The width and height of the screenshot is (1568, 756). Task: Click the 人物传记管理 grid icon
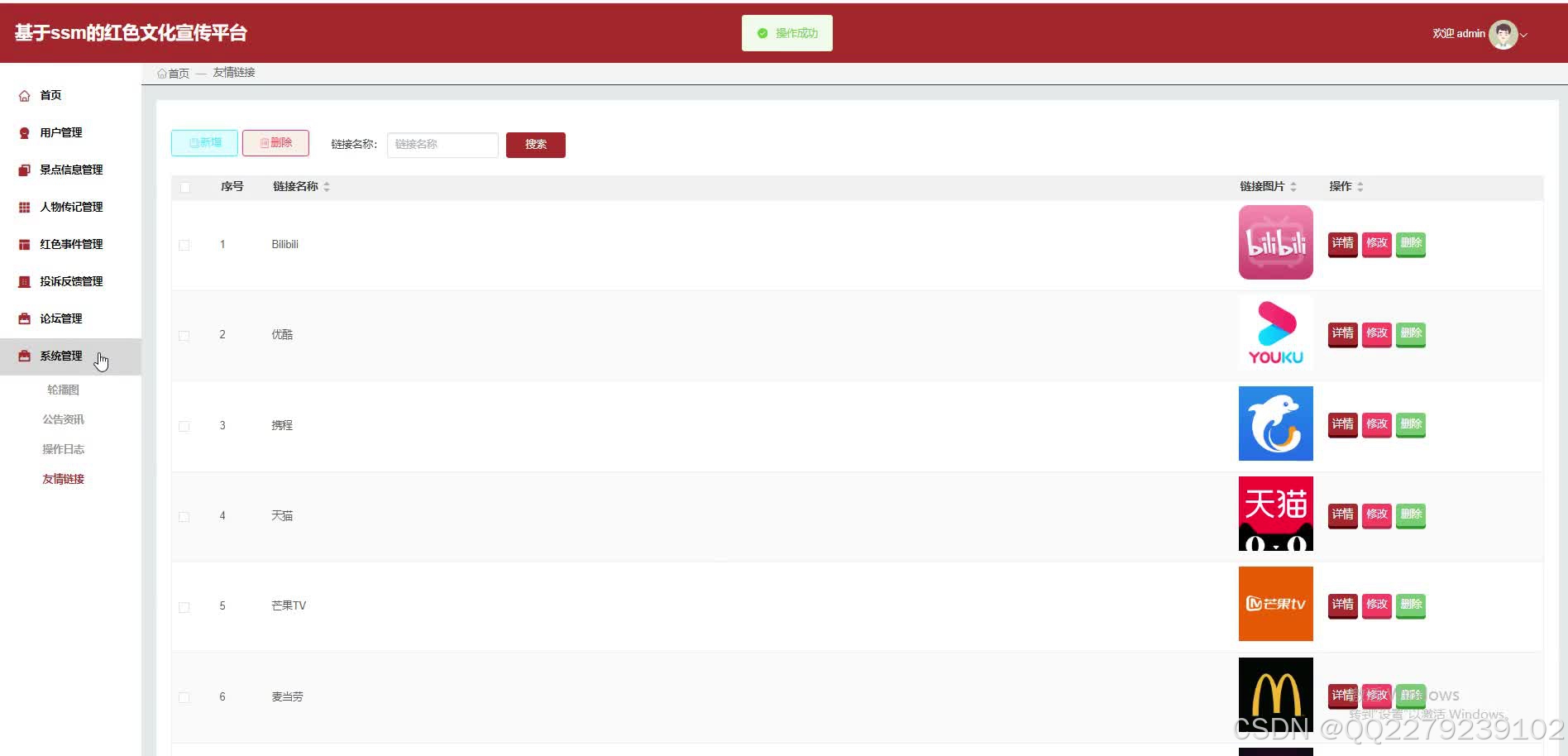point(24,208)
